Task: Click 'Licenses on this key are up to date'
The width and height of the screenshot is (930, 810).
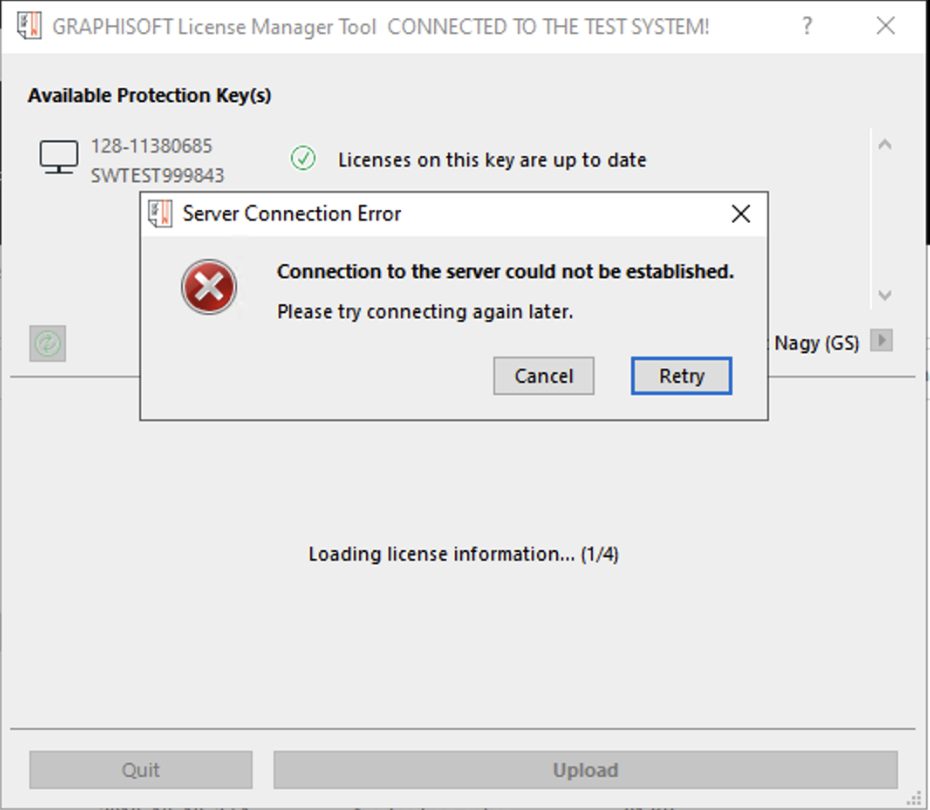Action: click(492, 160)
